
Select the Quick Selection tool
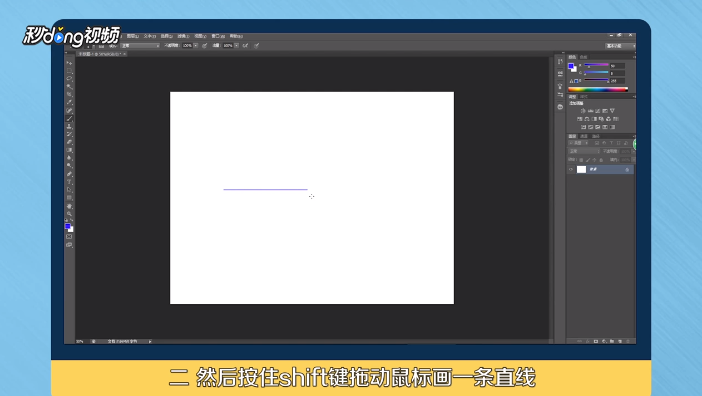tap(69, 86)
